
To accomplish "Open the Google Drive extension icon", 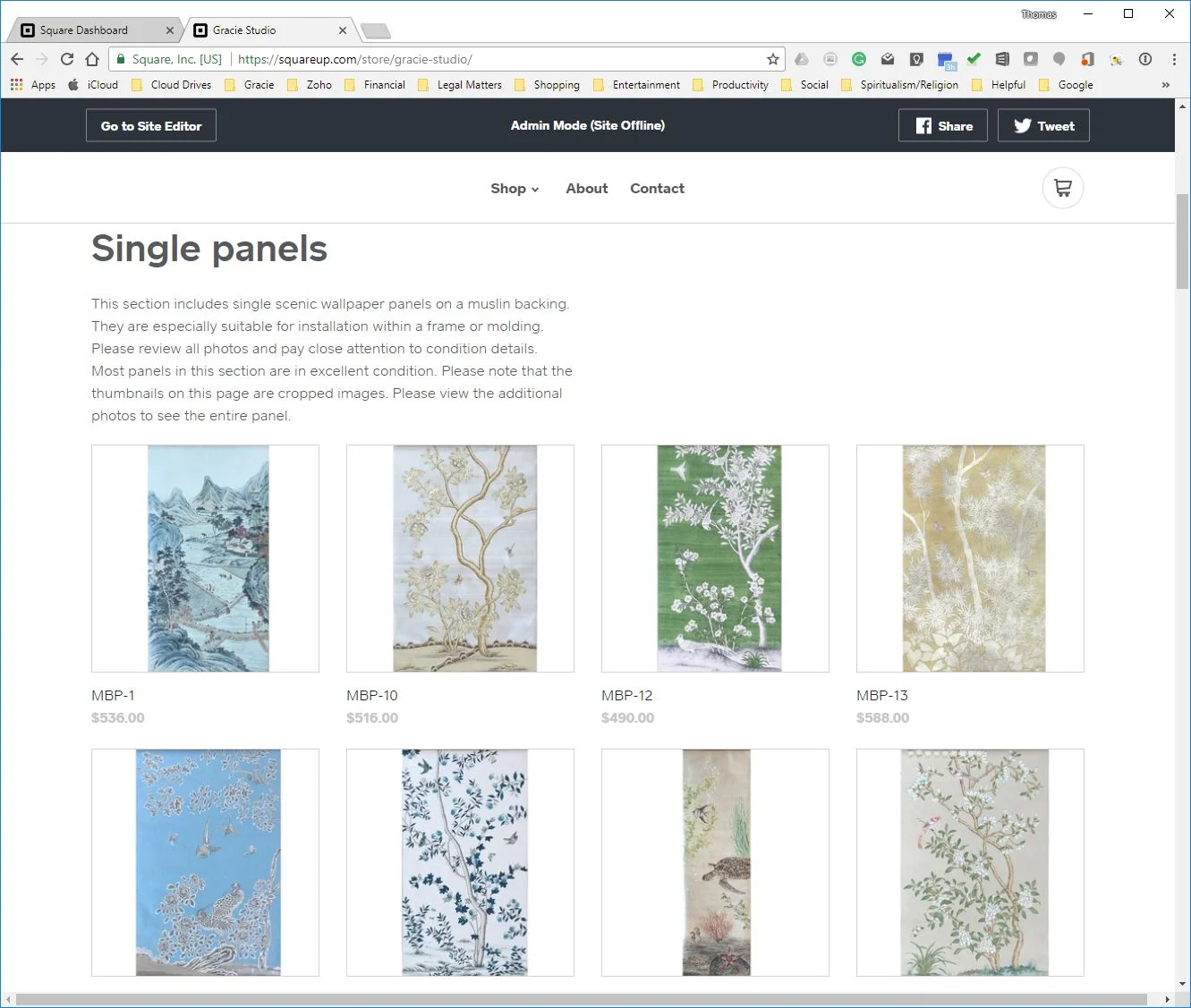I will pos(802,59).
